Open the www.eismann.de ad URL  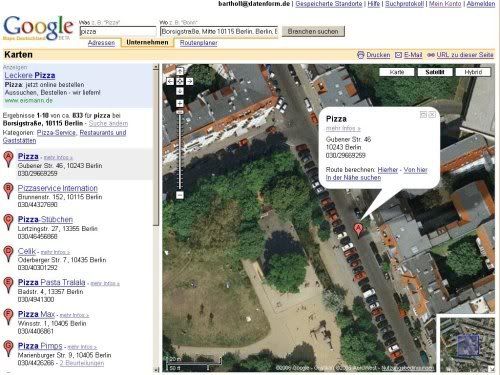[28, 100]
